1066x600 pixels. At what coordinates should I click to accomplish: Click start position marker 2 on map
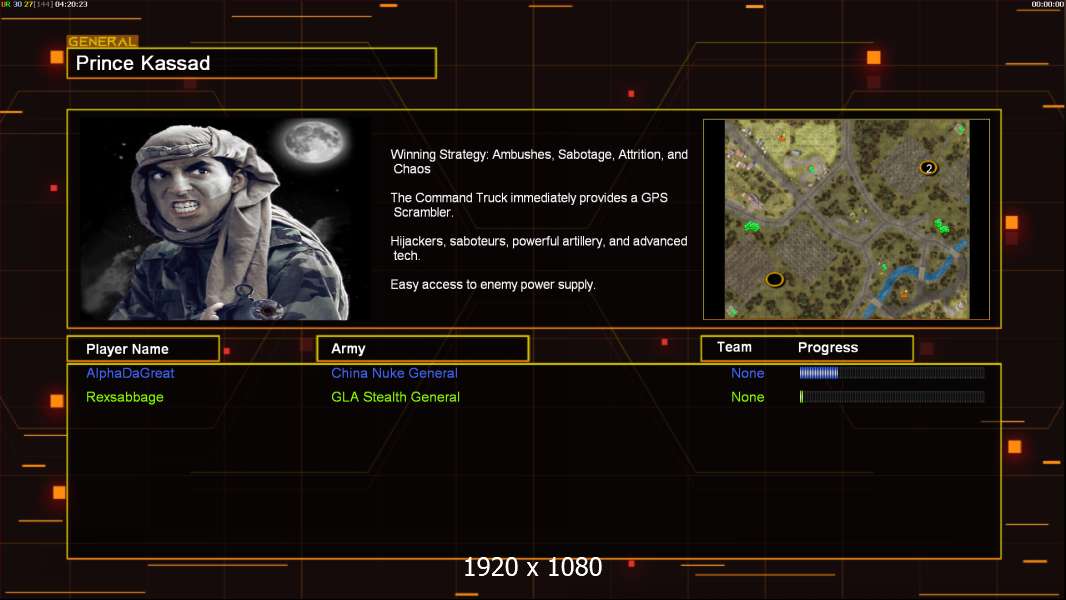coord(929,168)
